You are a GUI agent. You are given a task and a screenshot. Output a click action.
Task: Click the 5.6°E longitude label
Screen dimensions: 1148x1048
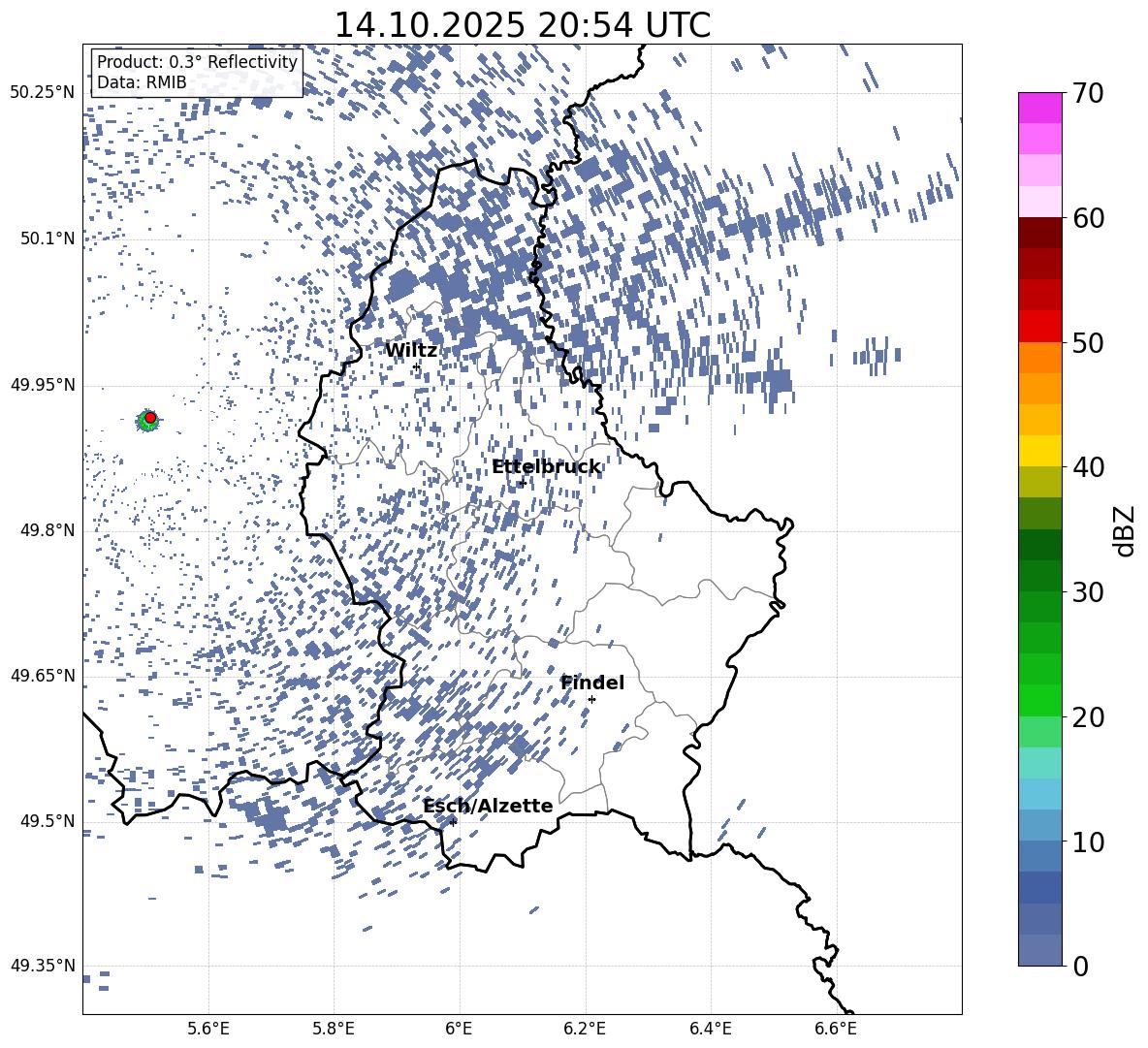(208, 1029)
